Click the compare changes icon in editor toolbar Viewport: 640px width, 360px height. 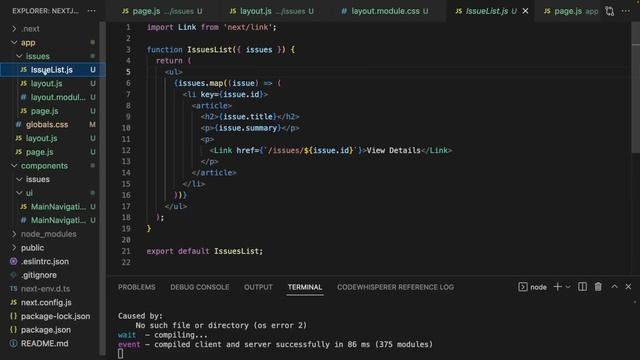coord(609,11)
